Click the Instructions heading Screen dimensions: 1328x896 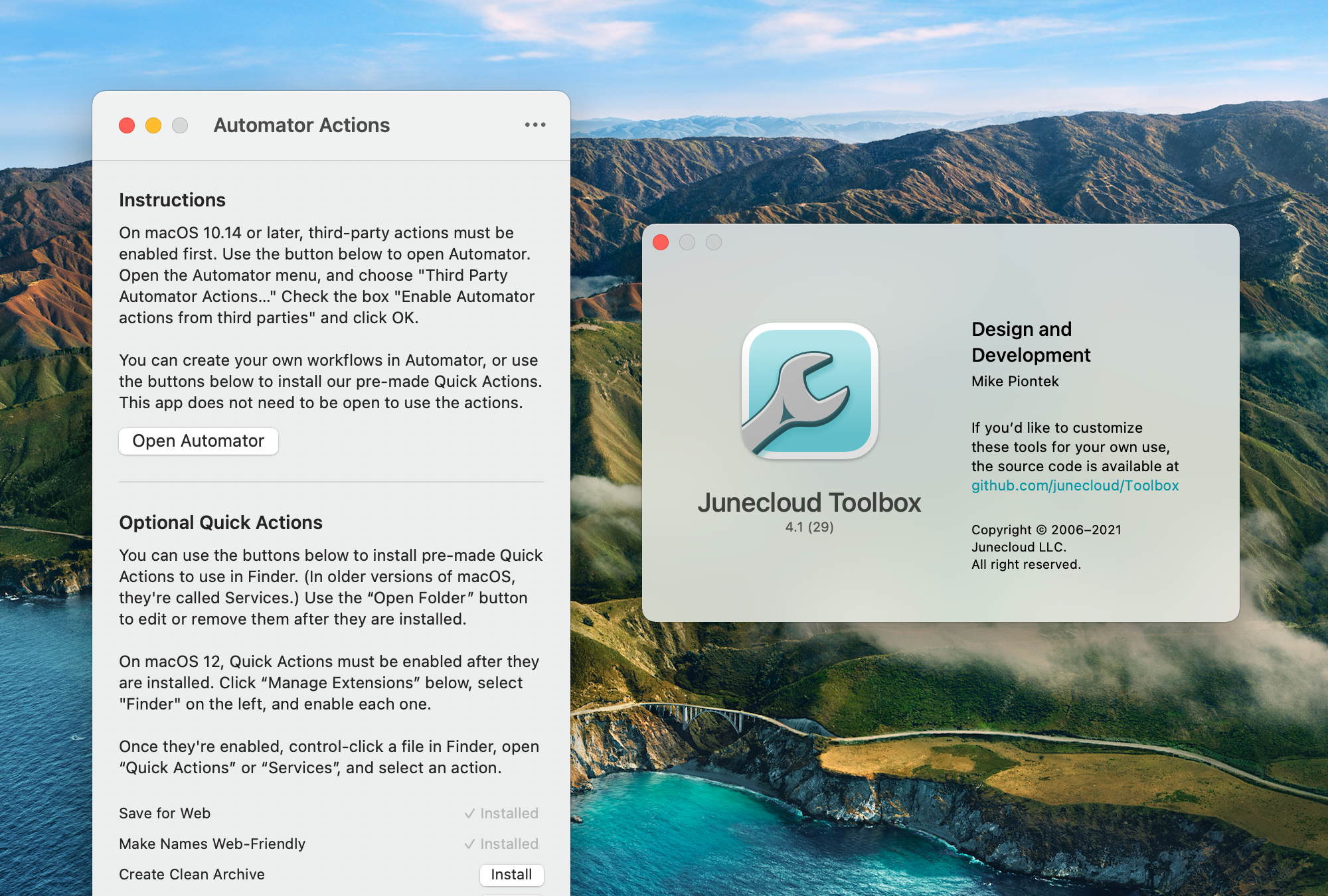[x=173, y=200]
